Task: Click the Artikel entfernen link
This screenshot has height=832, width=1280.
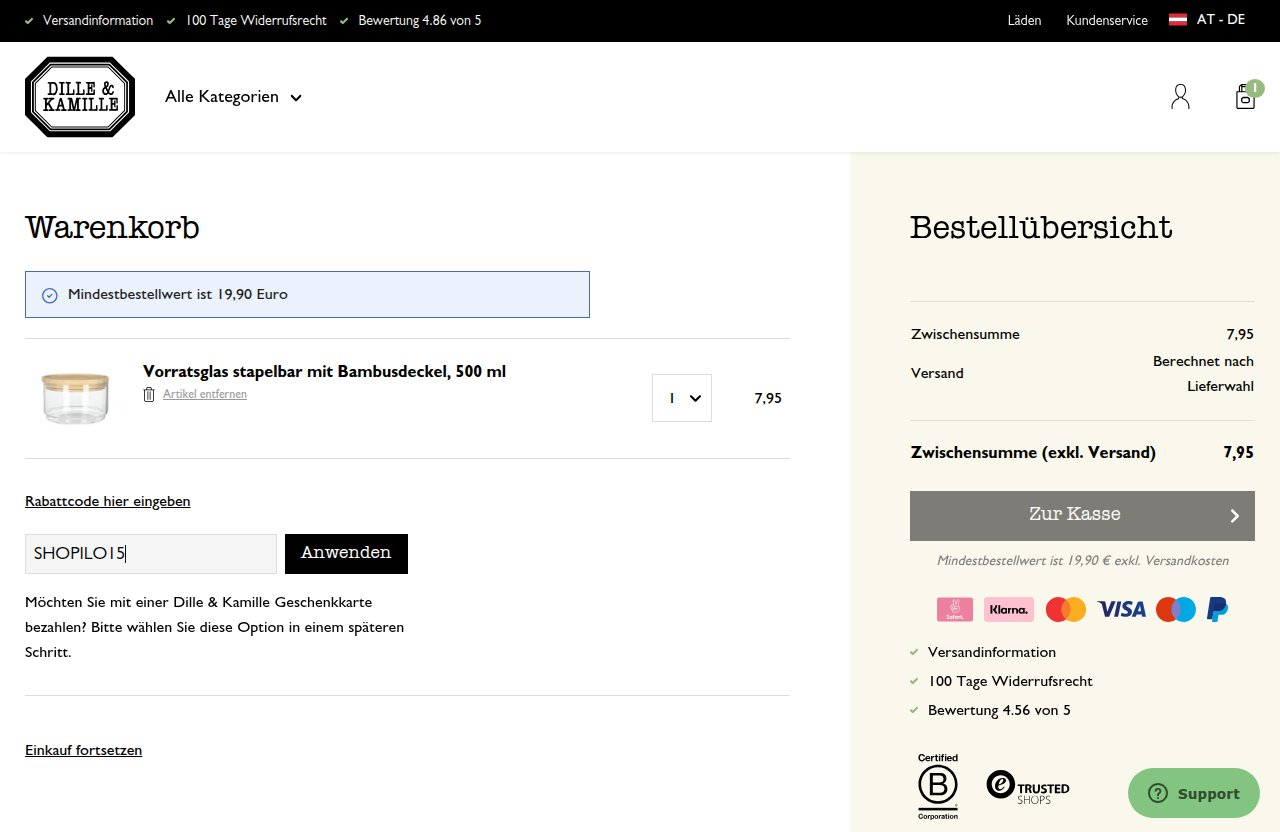Action: (x=205, y=394)
